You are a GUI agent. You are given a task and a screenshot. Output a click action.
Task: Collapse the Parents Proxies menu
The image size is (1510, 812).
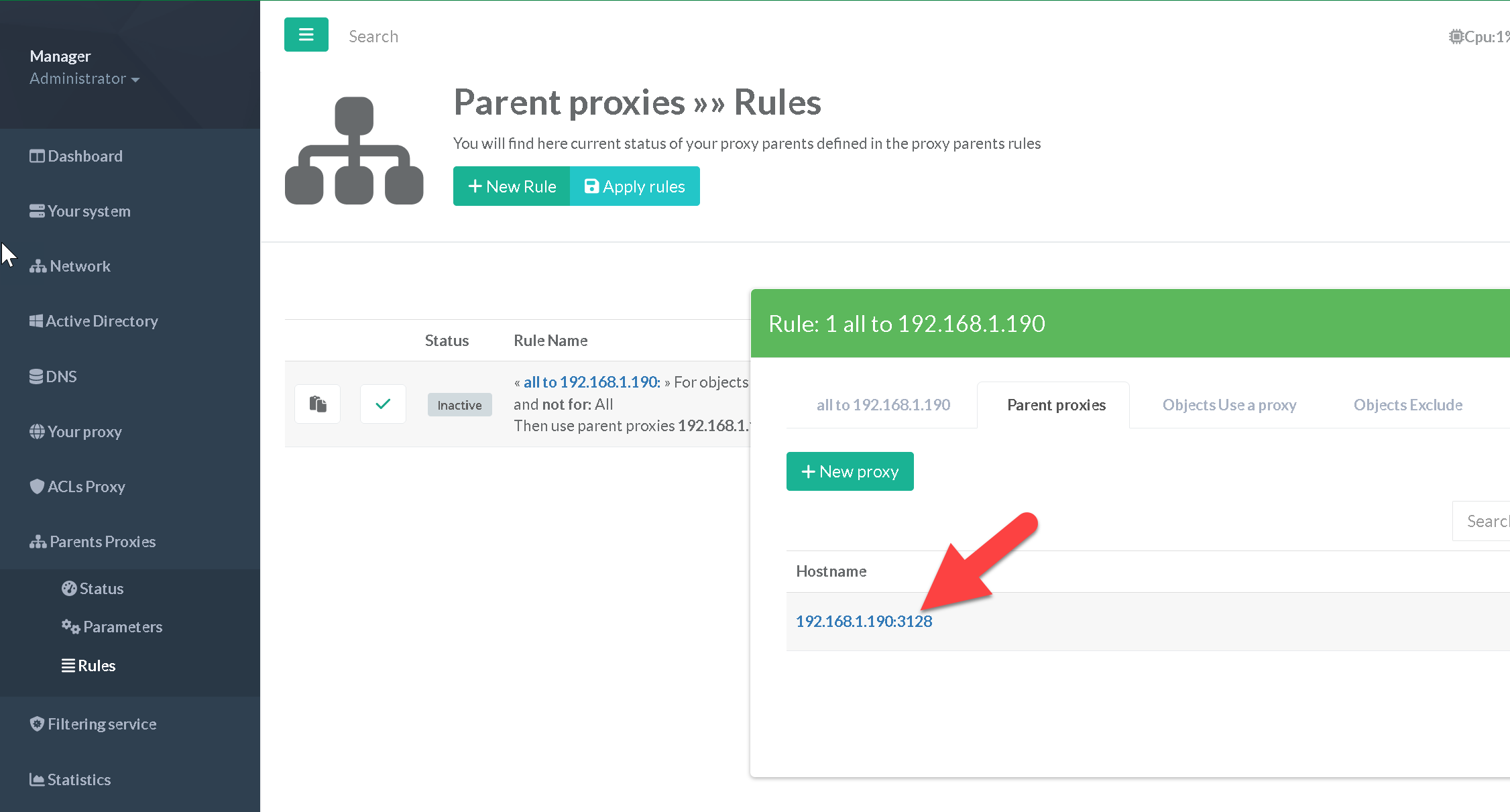[93, 542]
